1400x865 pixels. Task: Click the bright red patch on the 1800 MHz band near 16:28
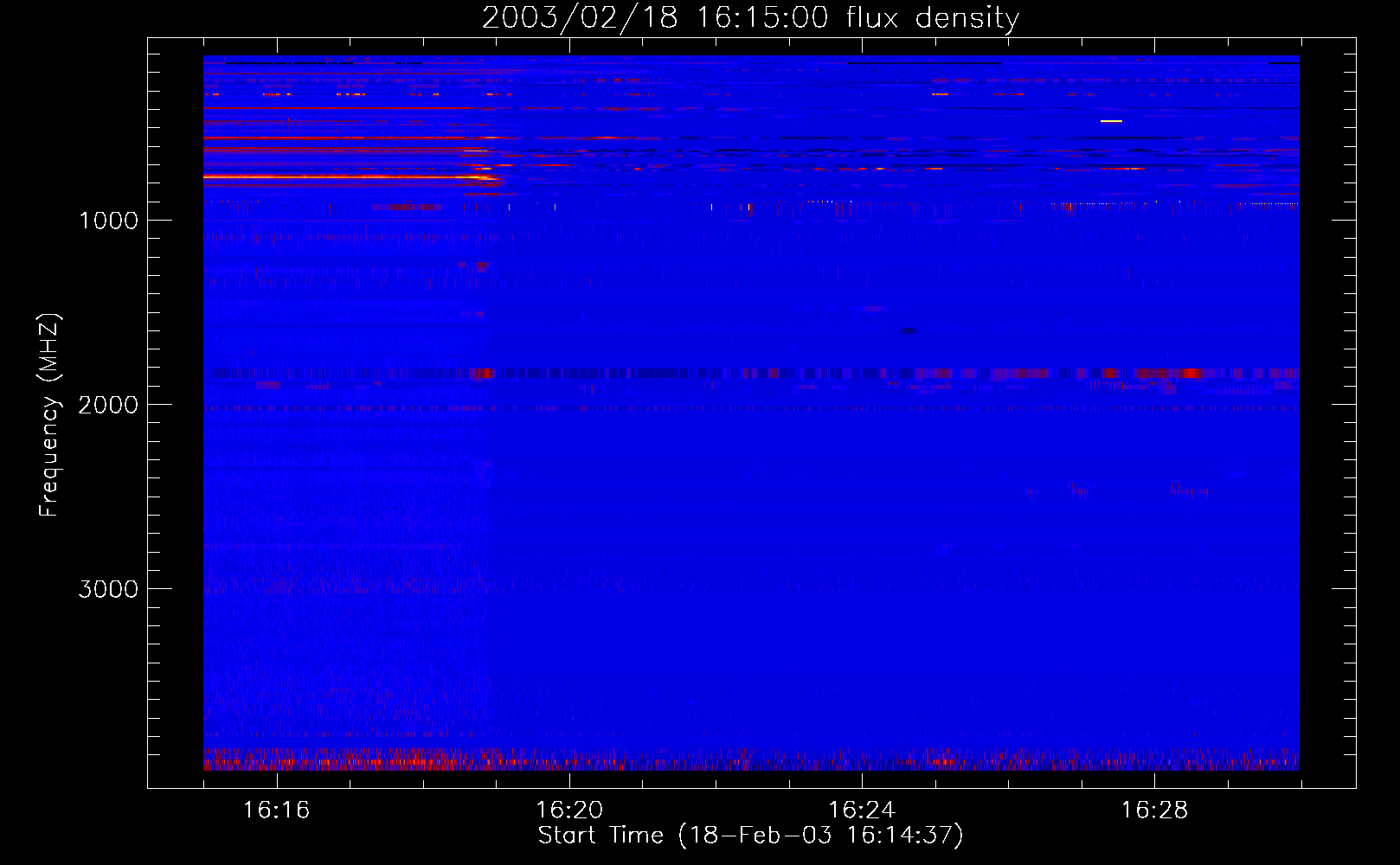(1191, 373)
